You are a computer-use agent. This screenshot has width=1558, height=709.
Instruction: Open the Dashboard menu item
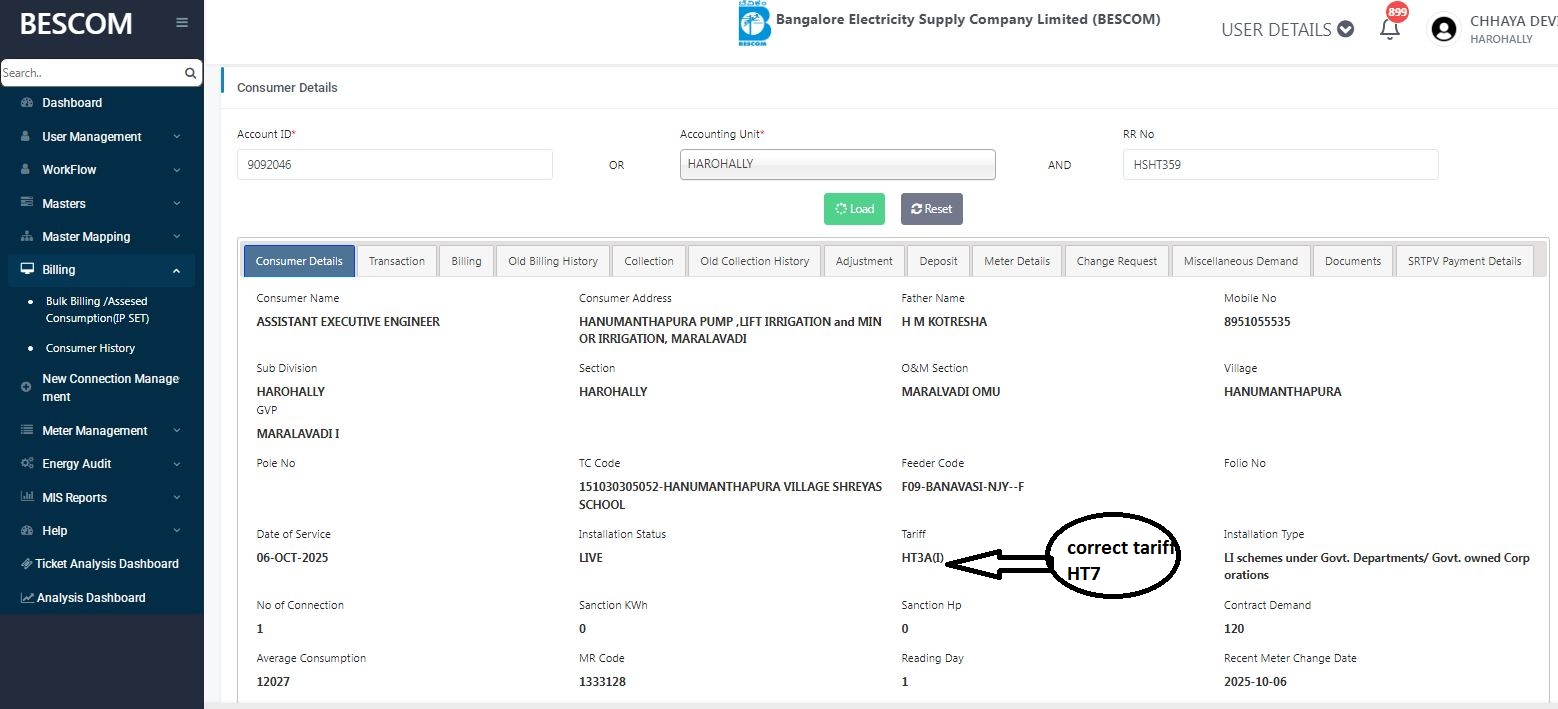click(72, 103)
